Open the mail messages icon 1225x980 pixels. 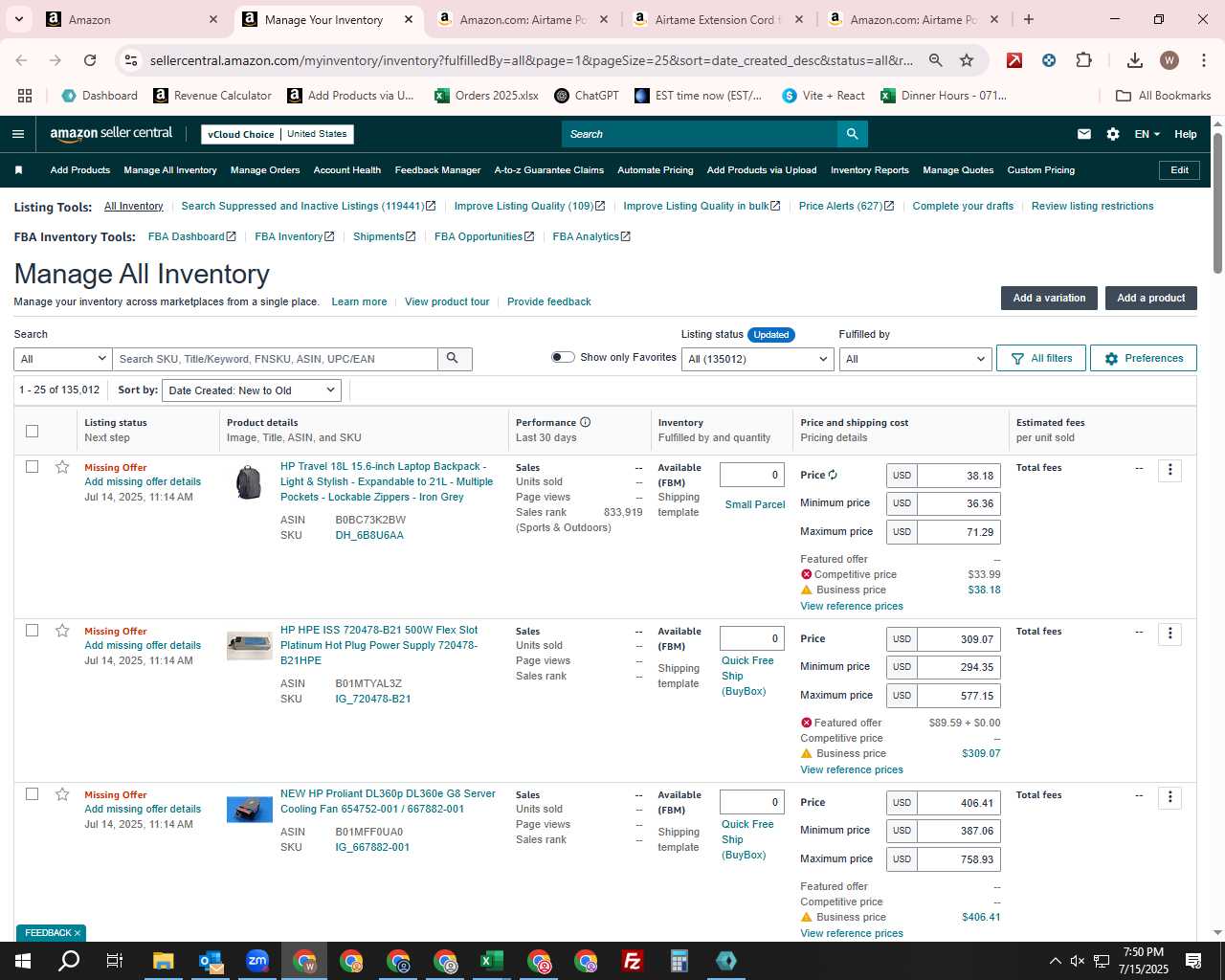(x=1083, y=134)
